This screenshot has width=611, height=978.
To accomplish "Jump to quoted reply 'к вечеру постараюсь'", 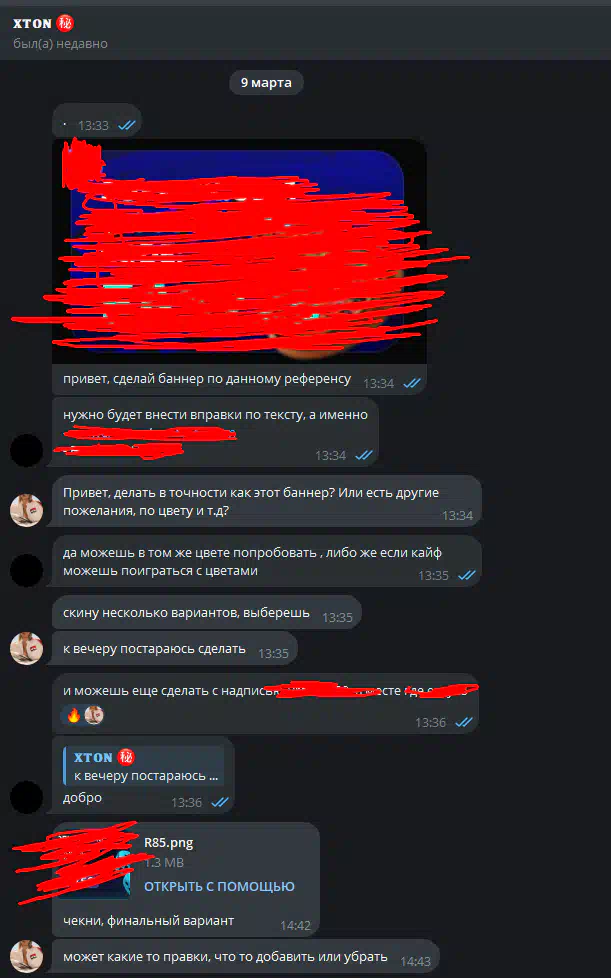I will pos(144,766).
